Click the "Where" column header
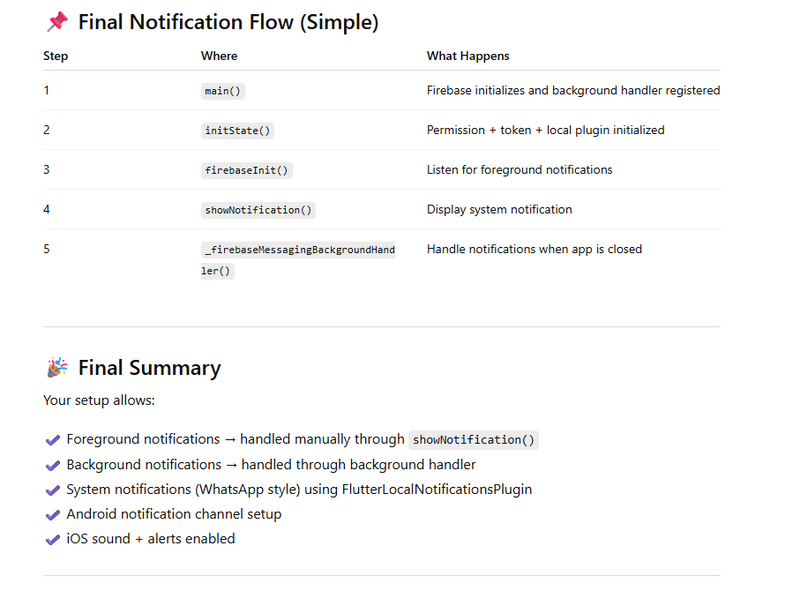800x591 pixels. (219, 56)
